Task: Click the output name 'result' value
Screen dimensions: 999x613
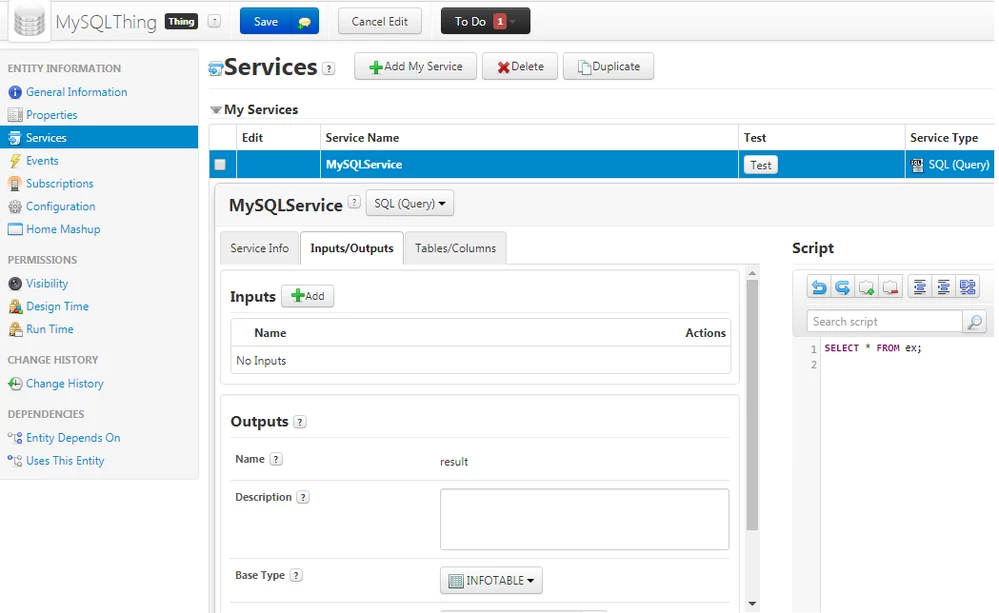Action: coord(454,462)
